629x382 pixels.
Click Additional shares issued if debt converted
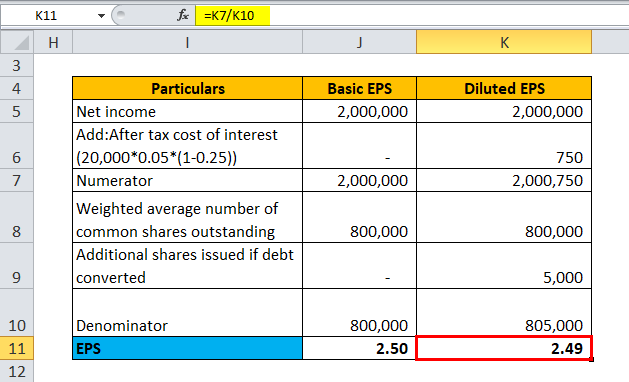pyautogui.click(x=187, y=266)
